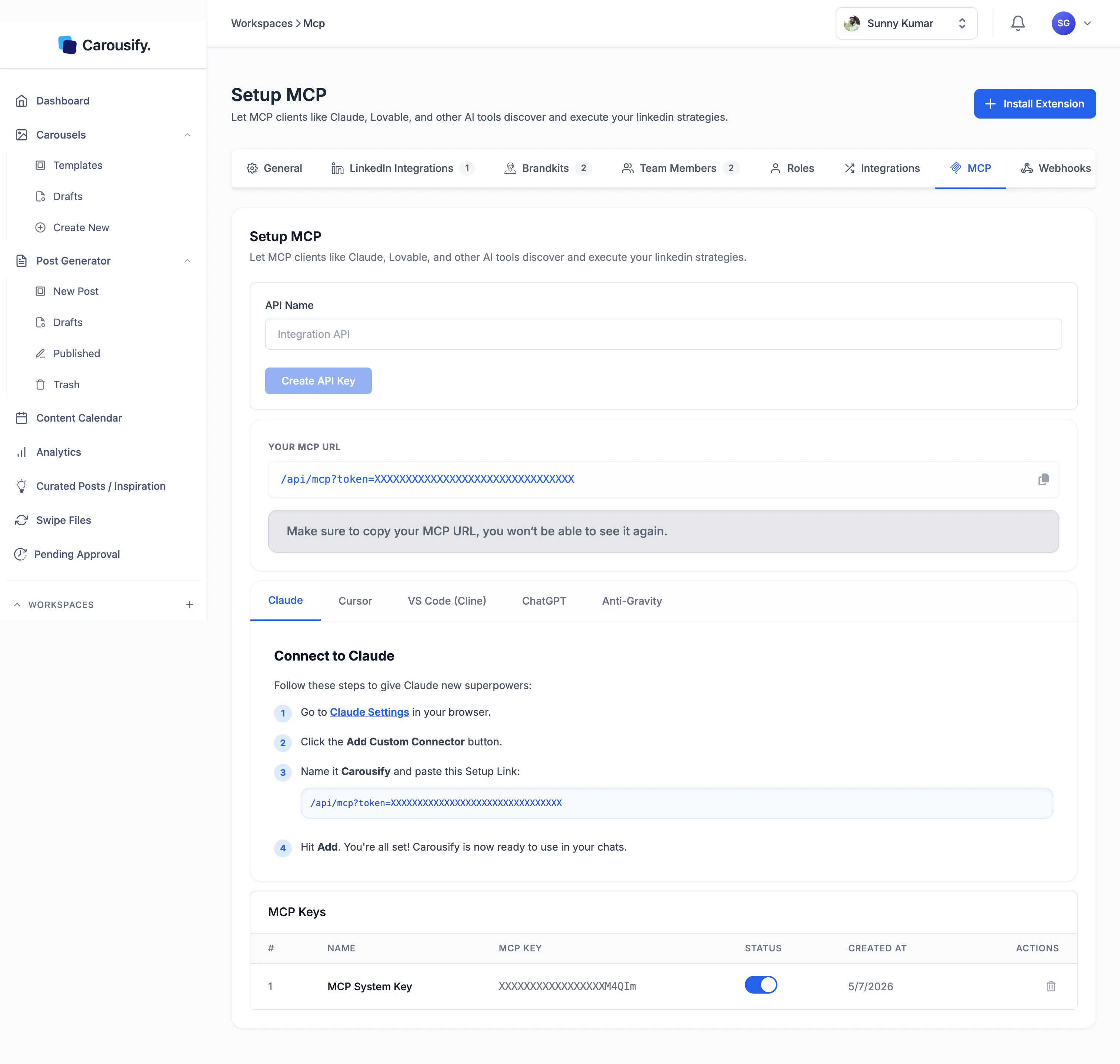Open notifications bell
This screenshot has width=1120, height=1064.
coord(1018,23)
